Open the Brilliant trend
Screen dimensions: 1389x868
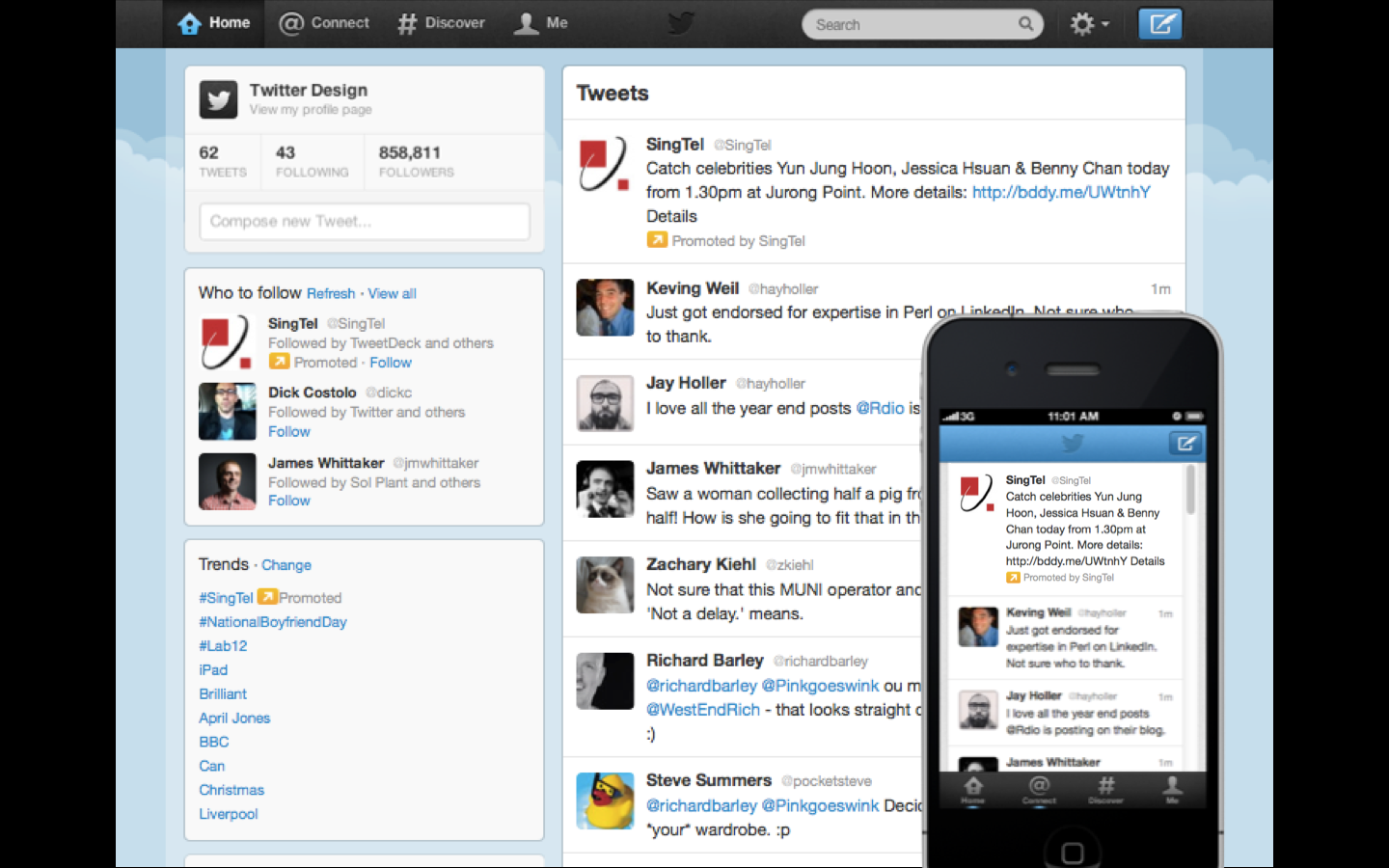223,694
